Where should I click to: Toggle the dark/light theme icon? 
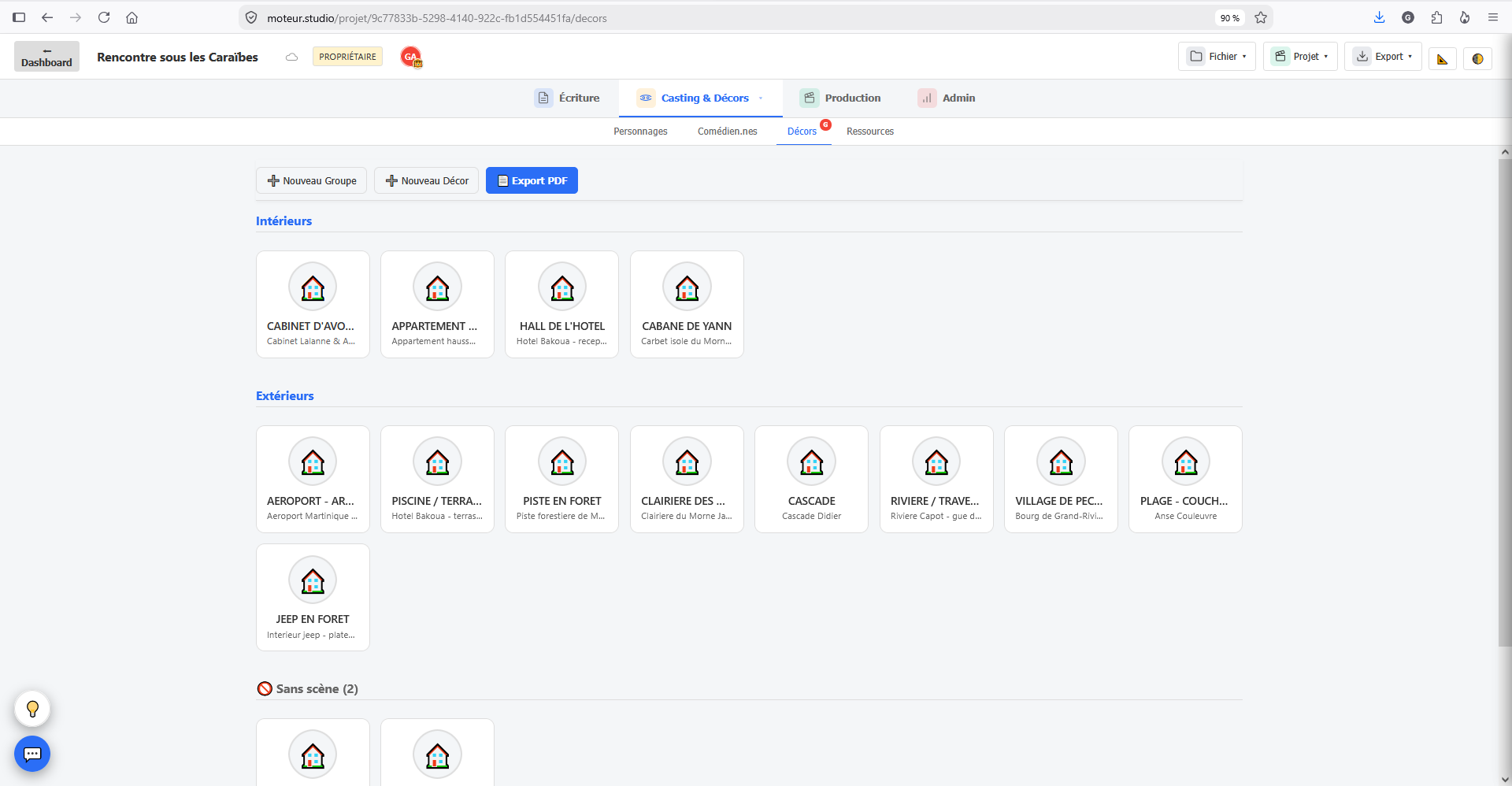1477,58
